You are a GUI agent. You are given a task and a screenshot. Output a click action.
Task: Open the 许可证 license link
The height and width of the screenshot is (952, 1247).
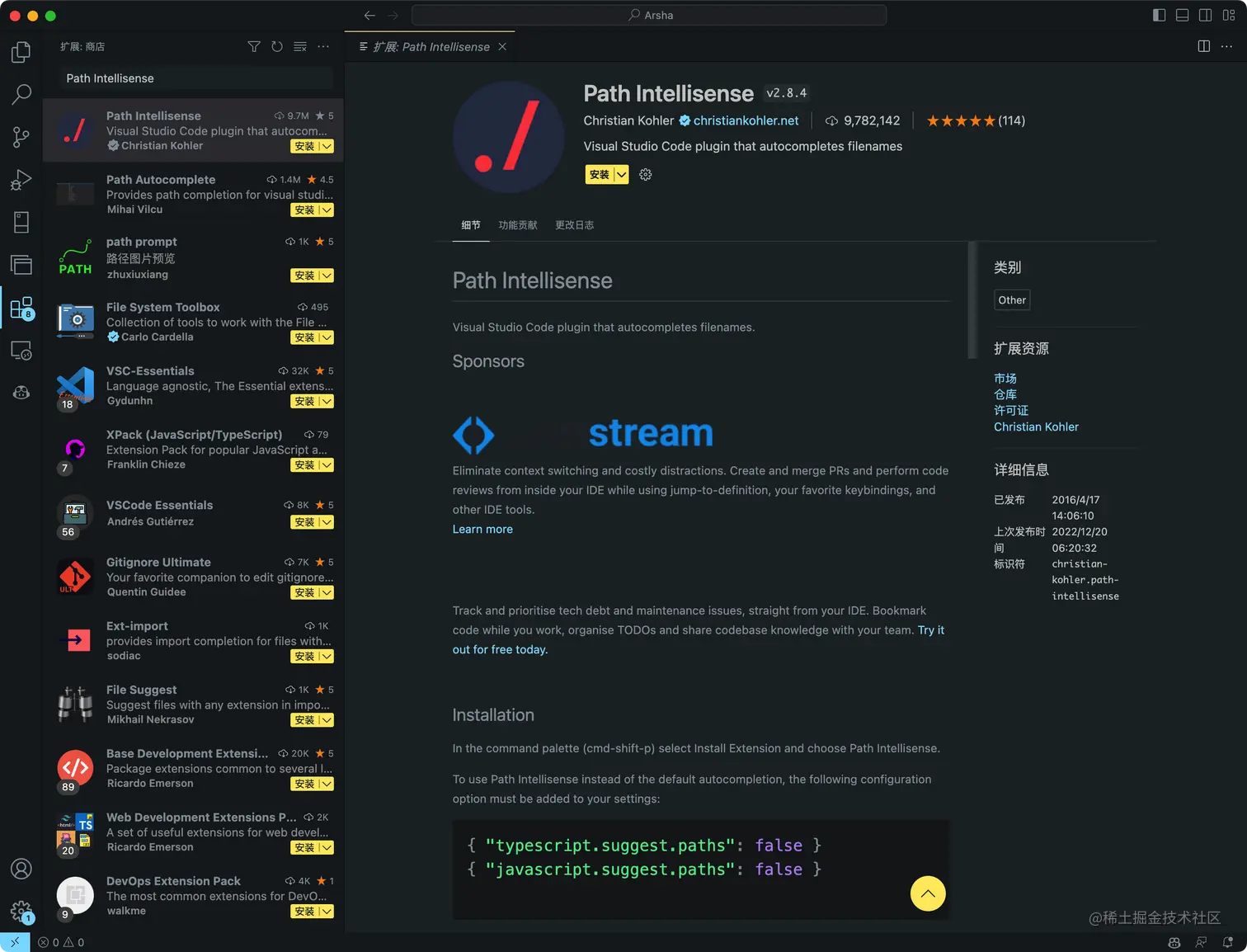click(x=1011, y=411)
